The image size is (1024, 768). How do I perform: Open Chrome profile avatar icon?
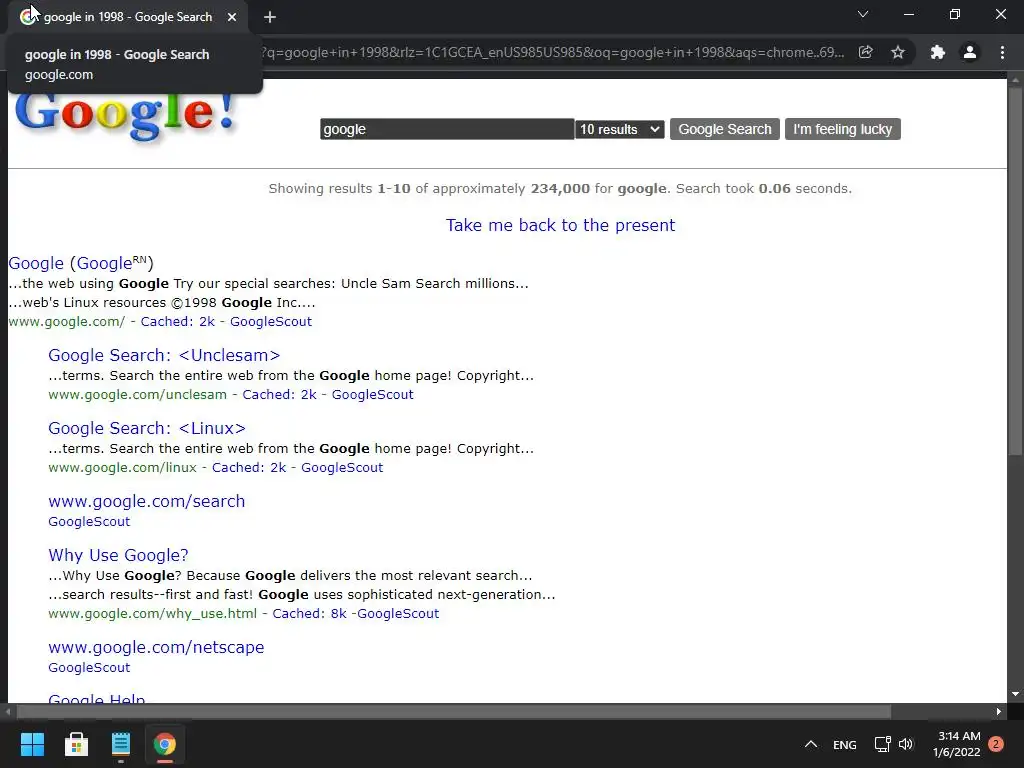[970, 52]
